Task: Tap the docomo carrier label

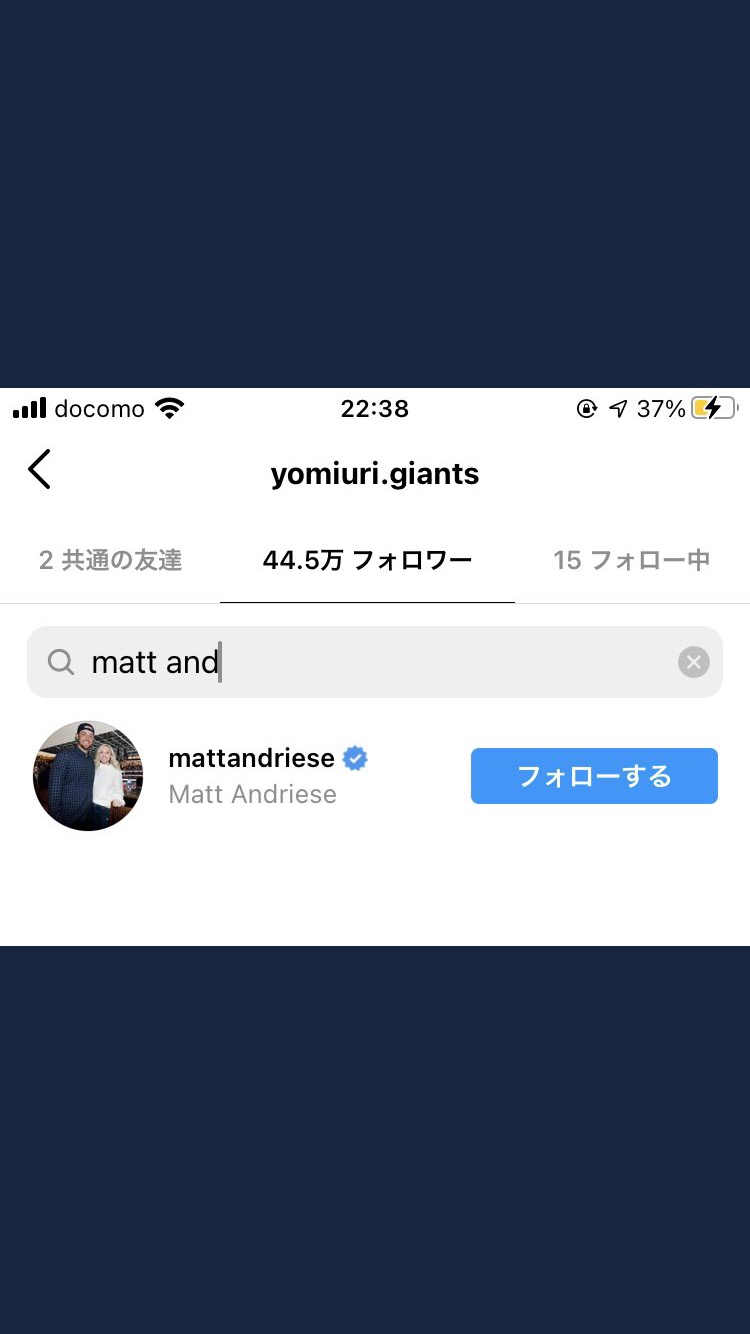Action: (x=99, y=408)
